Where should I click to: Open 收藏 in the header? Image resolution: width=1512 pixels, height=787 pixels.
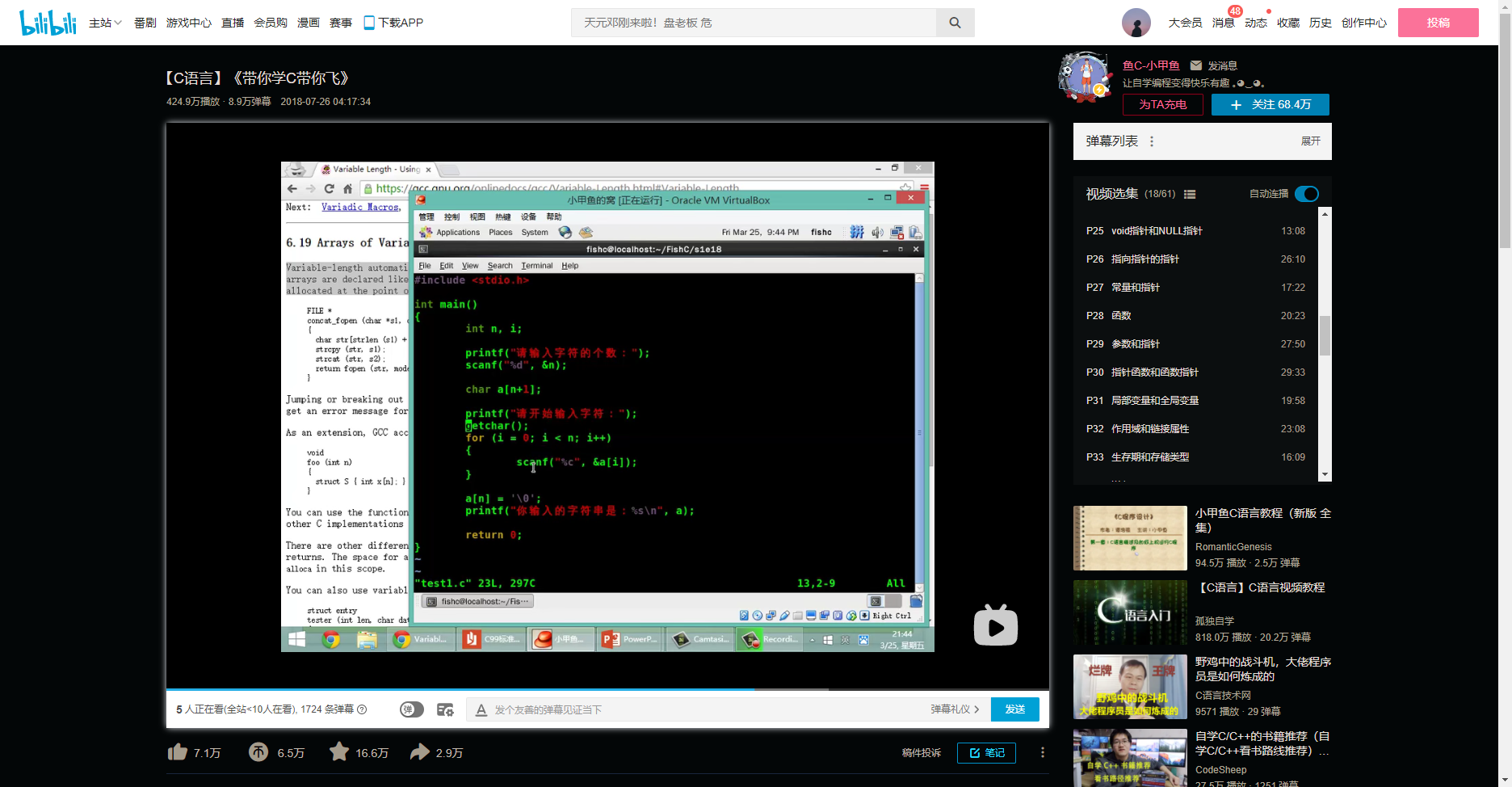[x=1288, y=23]
